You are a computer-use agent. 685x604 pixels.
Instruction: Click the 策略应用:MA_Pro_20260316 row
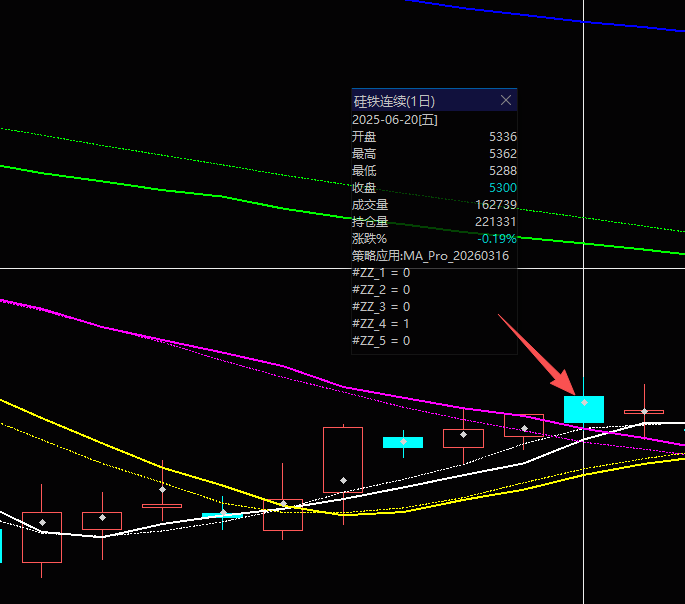pyautogui.click(x=430, y=256)
